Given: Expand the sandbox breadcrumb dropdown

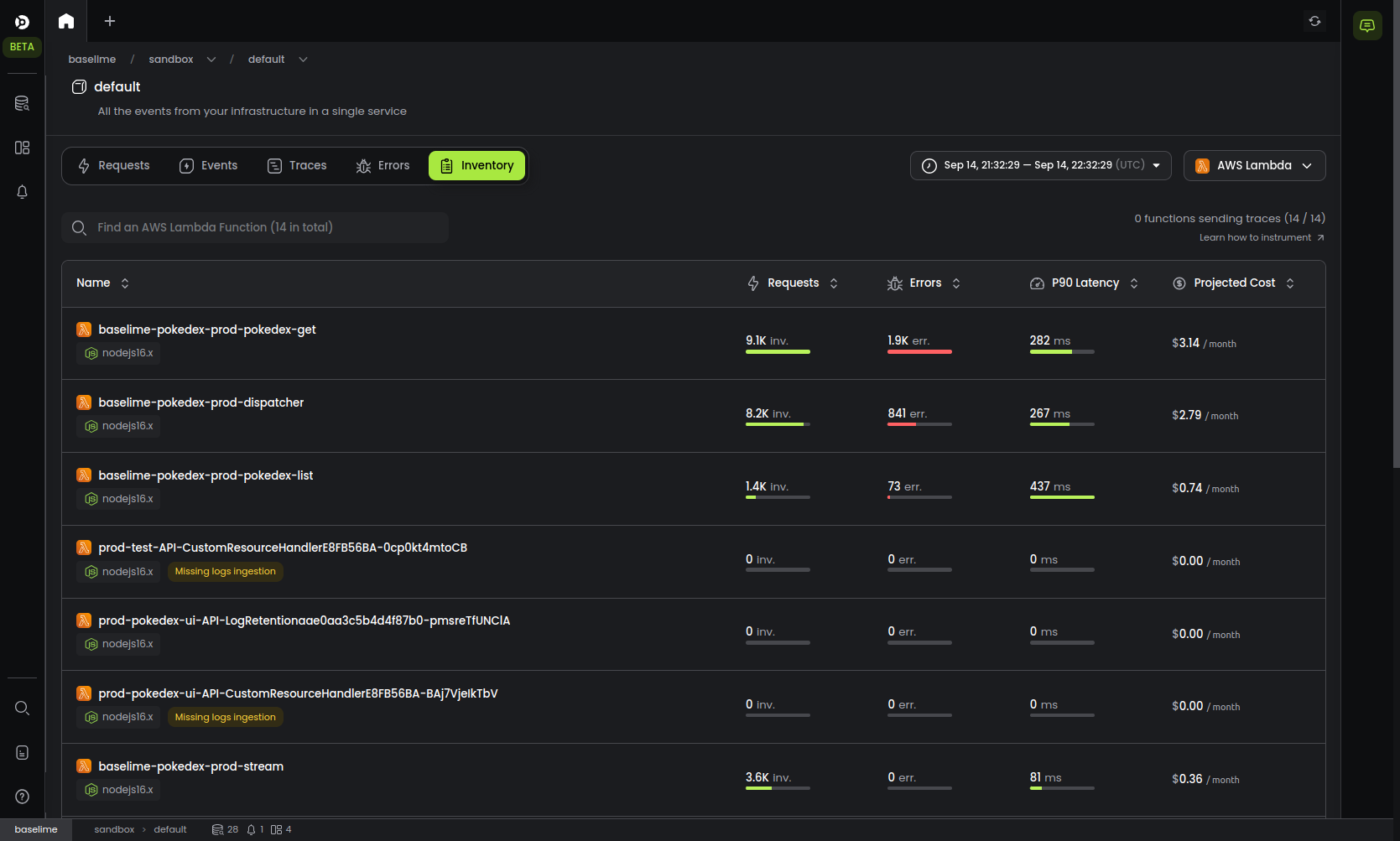Looking at the screenshot, I should [211, 60].
